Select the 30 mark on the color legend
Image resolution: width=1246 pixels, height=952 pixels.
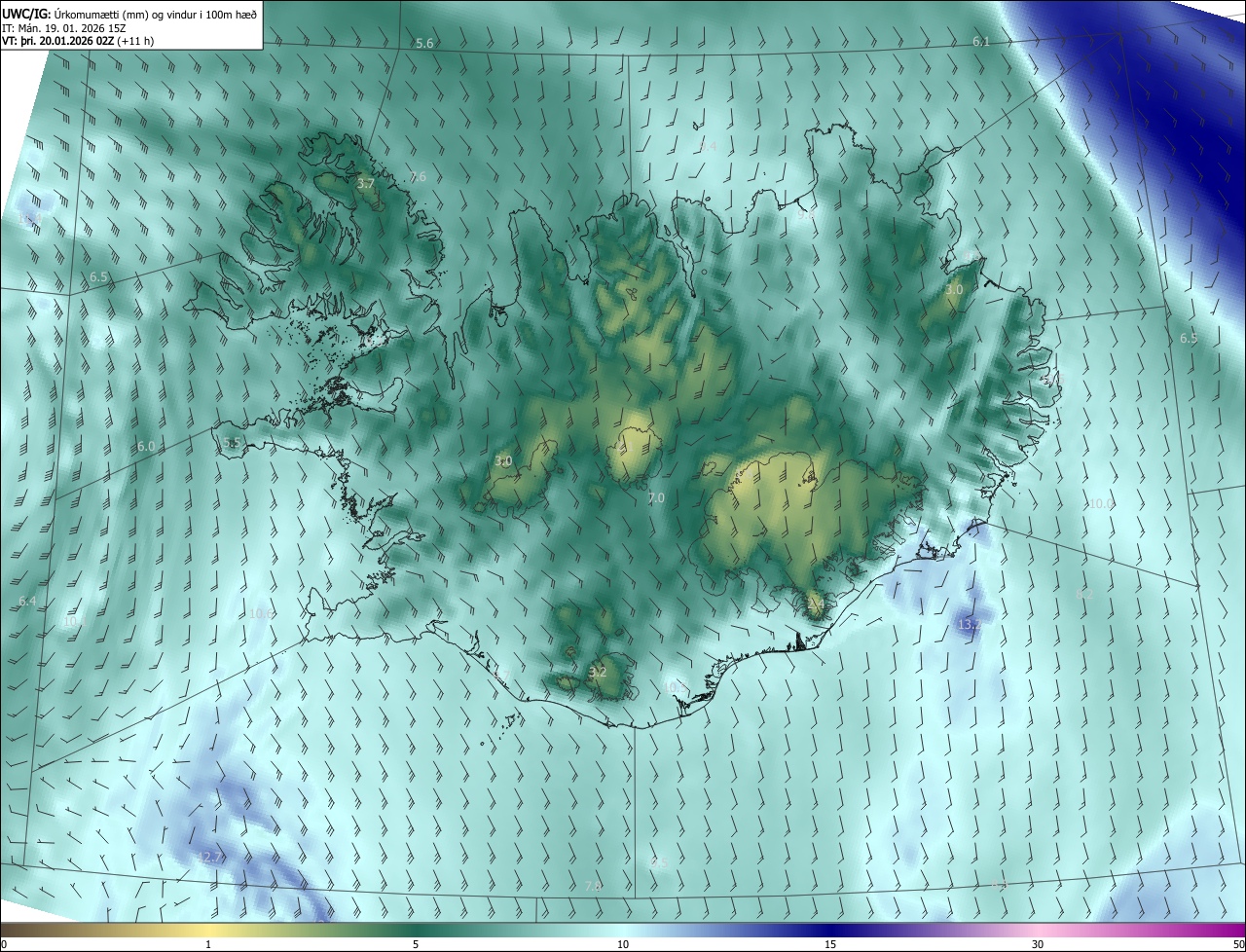(1038, 945)
